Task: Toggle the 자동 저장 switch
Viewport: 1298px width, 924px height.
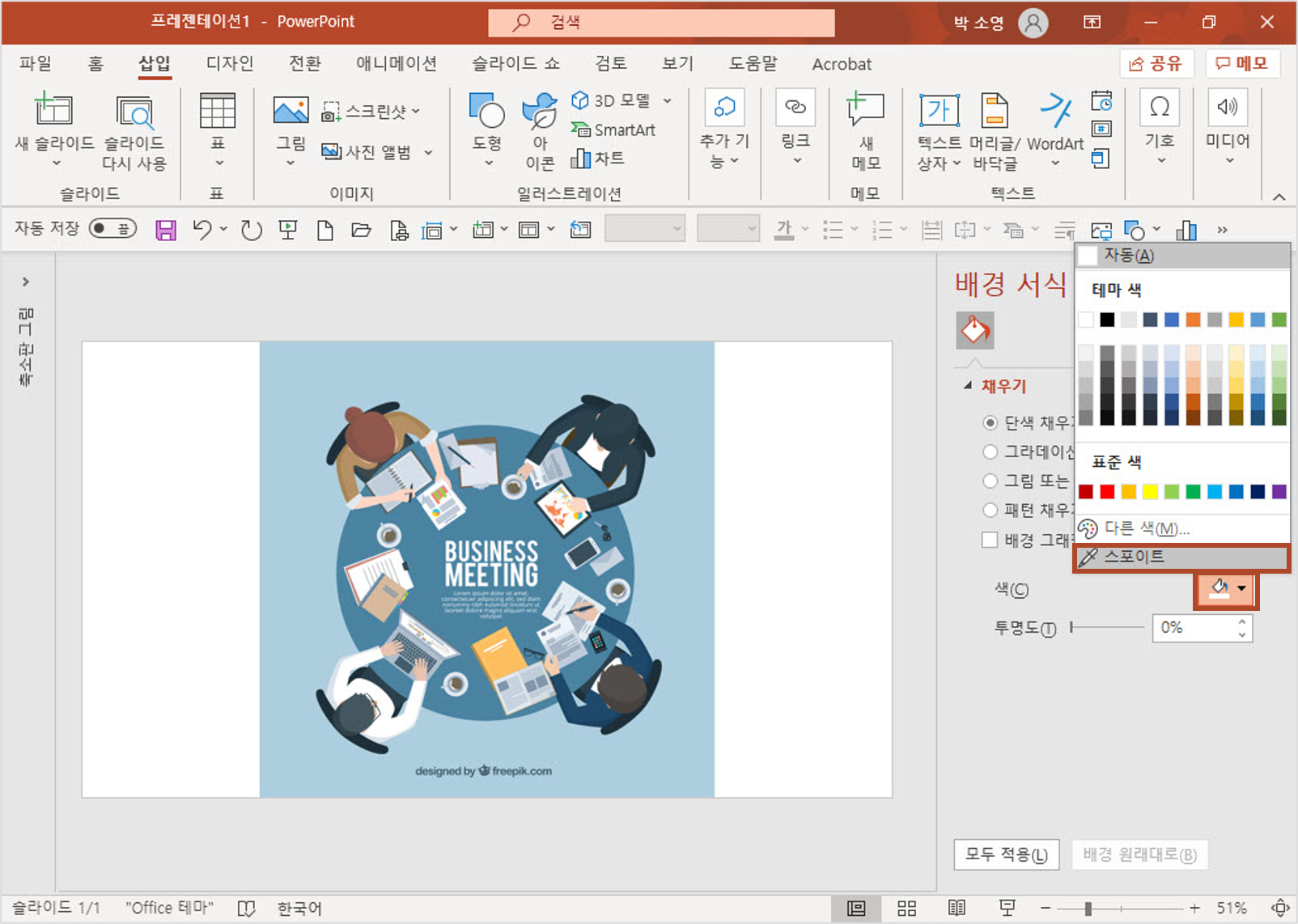Action: pyautogui.click(x=112, y=229)
